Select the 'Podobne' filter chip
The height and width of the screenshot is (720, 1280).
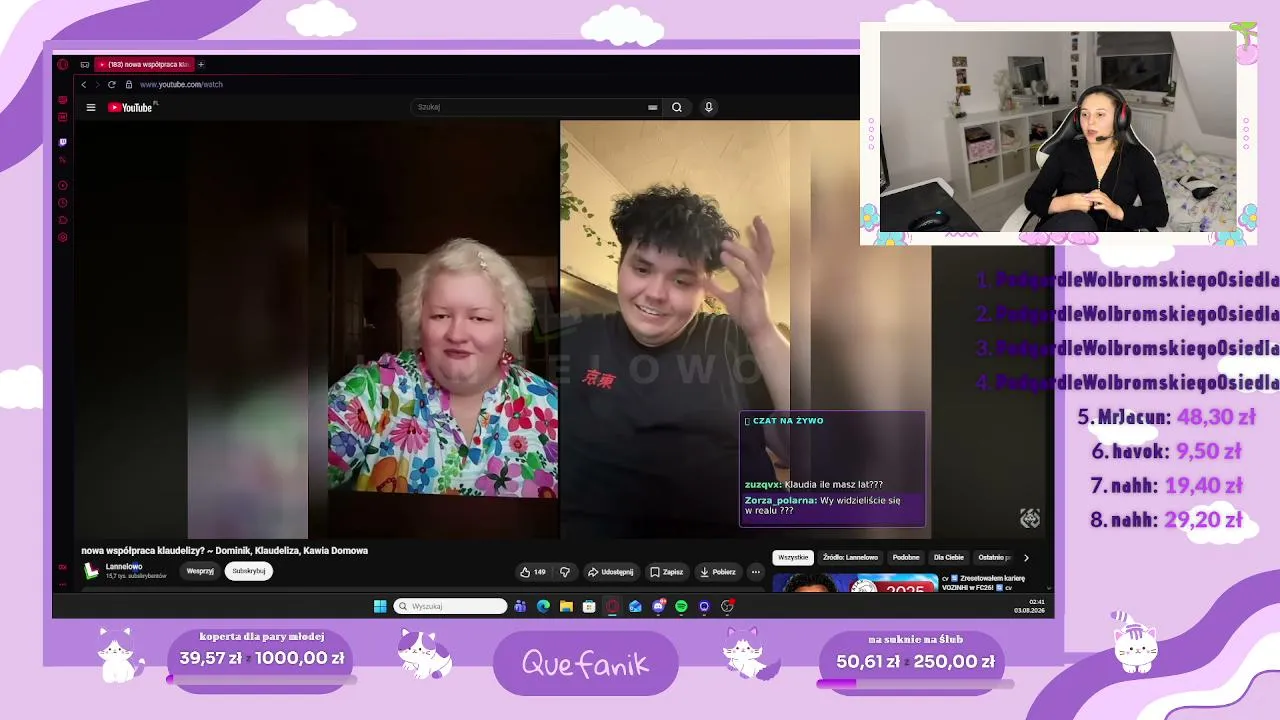[906, 557]
